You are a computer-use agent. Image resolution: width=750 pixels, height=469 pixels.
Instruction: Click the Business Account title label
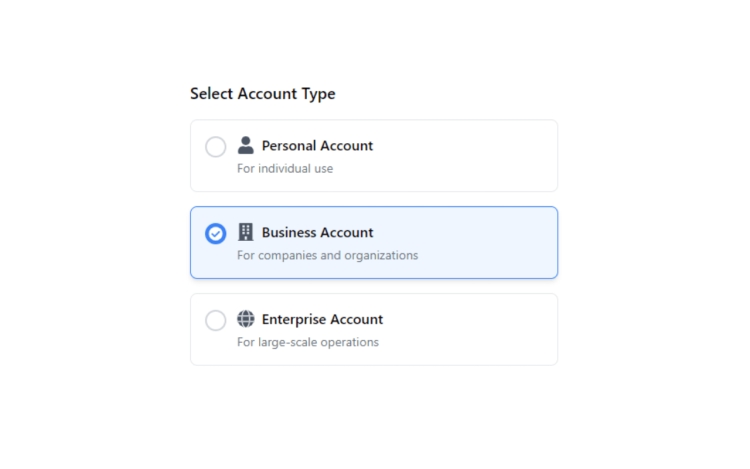317,232
